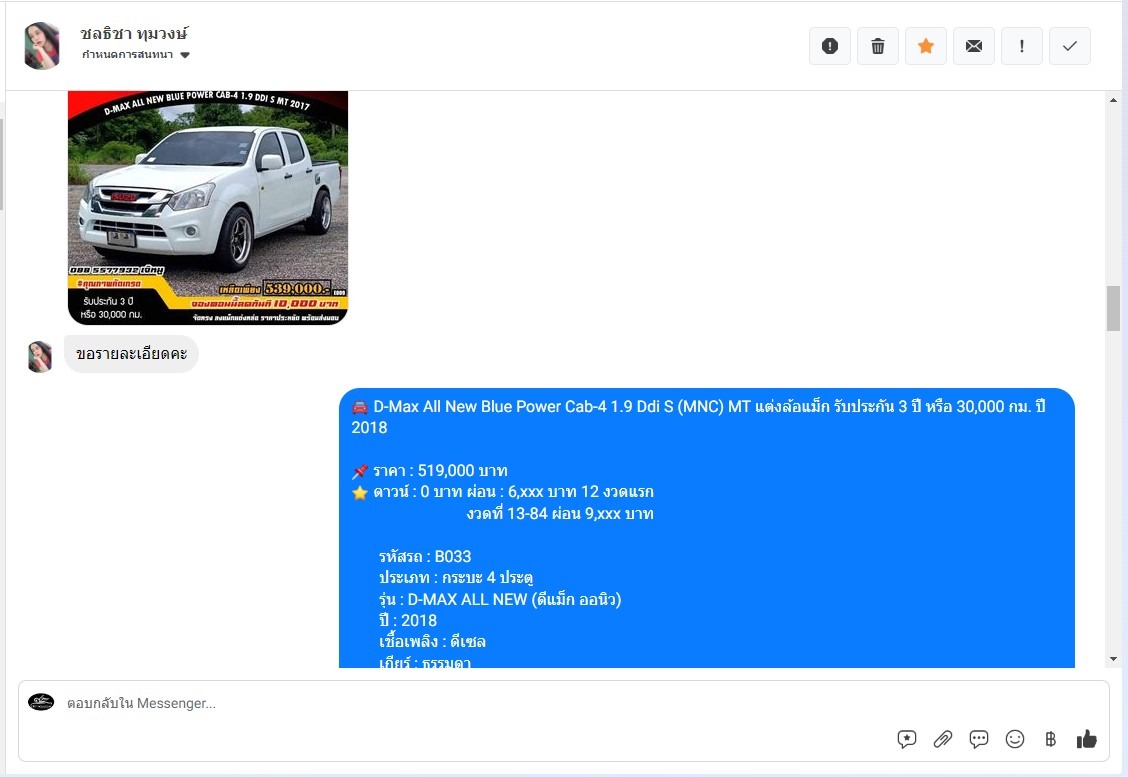Mark the conversation unread with the envelope icon

pyautogui.click(x=974, y=46)
